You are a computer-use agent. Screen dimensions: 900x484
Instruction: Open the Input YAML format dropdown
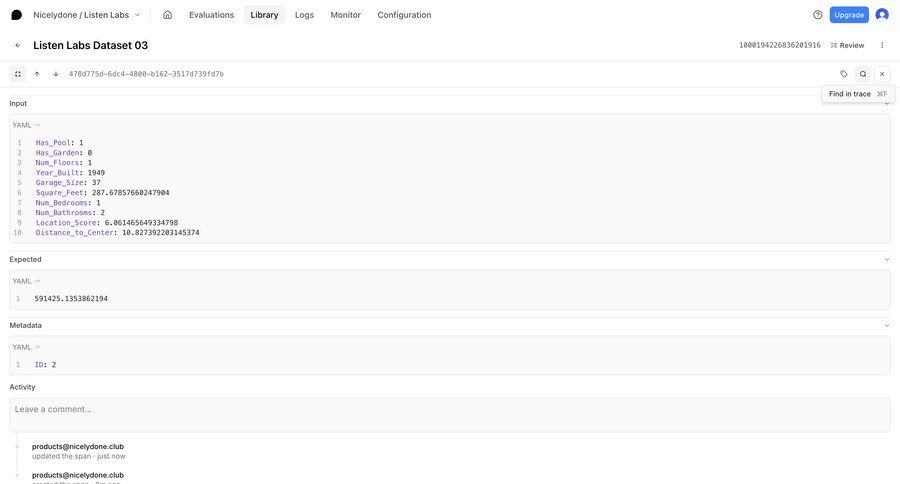[26, 125]
